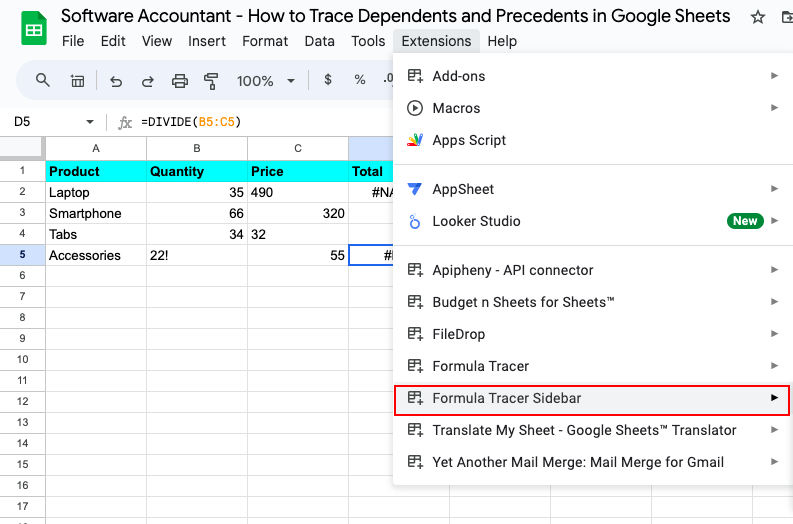The width and height of the screenshot is (793, 524).
Task: Expand the Apipheny submenu arrow
Action: tap(774, 270)
